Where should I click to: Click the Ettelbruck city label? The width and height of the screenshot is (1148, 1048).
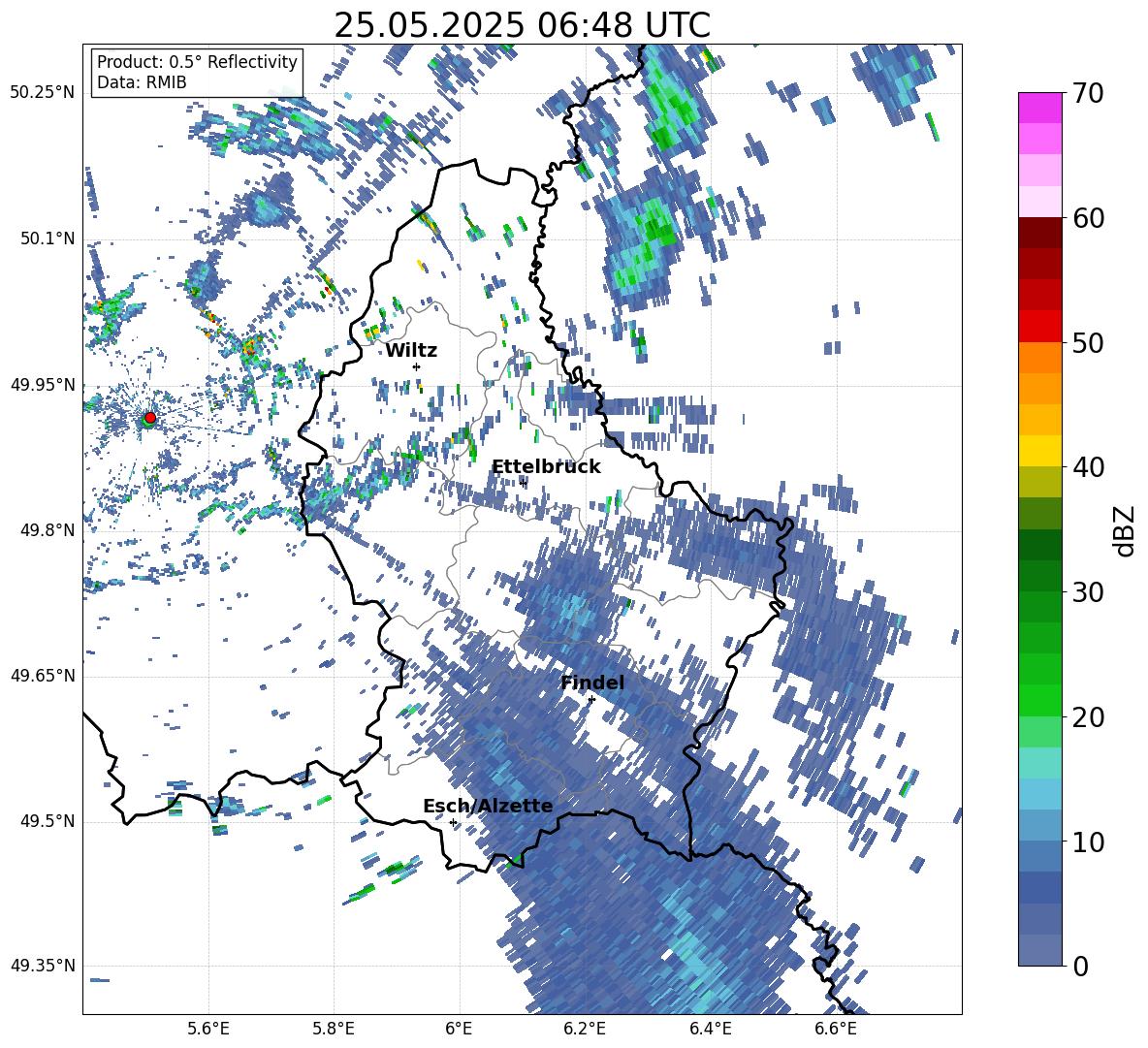[546, 467]
